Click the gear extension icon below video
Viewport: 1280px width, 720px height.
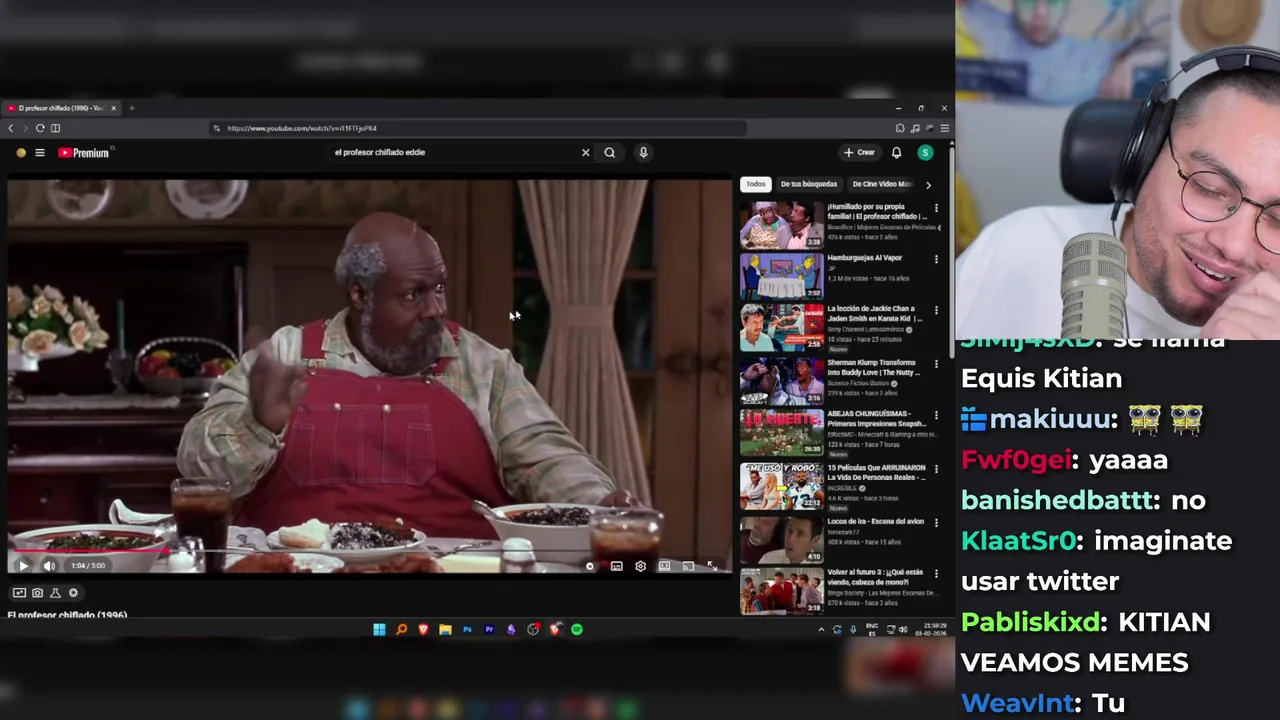[x=73, y=593]
